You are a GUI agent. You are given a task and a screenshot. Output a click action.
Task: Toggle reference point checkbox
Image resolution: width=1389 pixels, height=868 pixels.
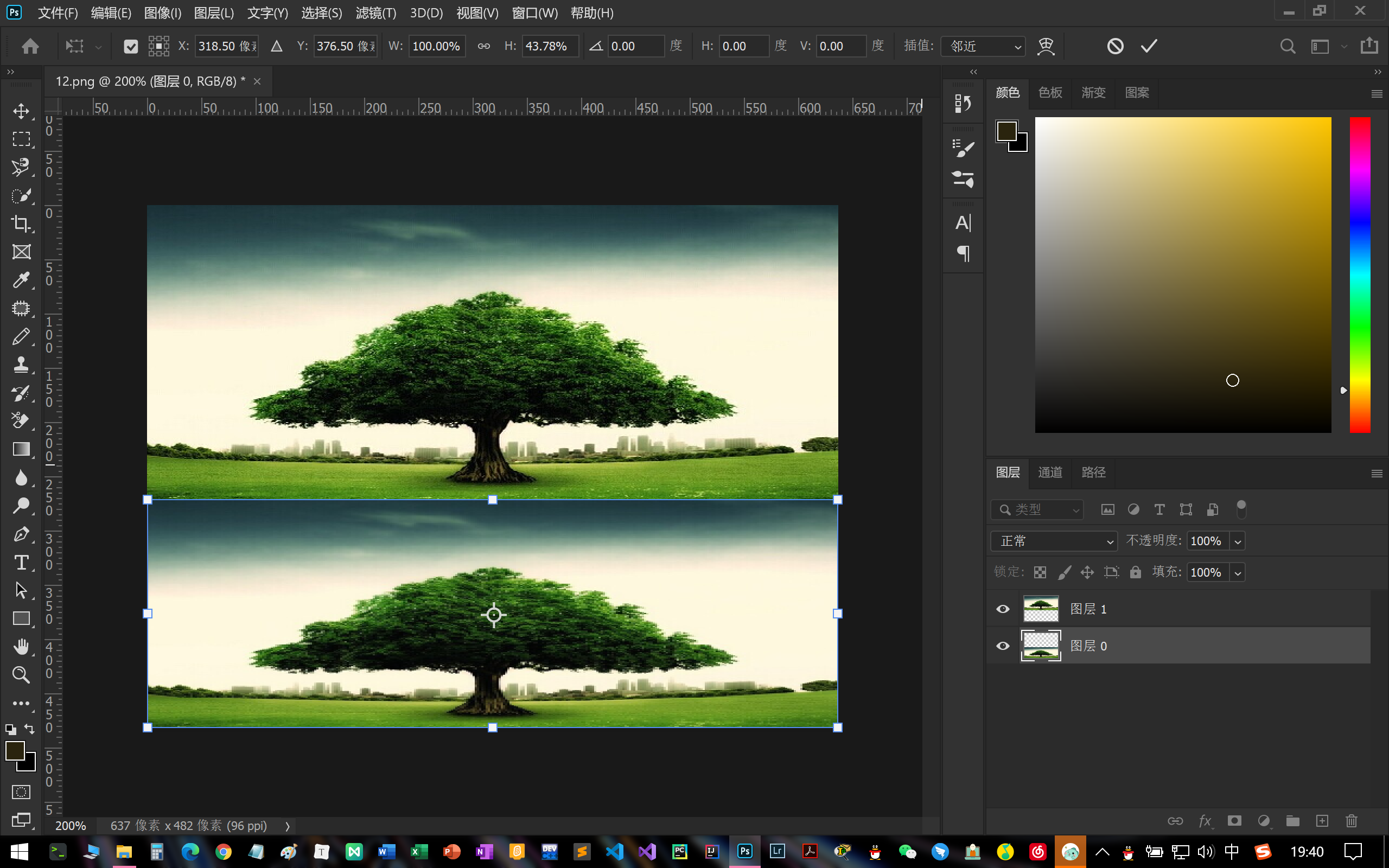131,47
